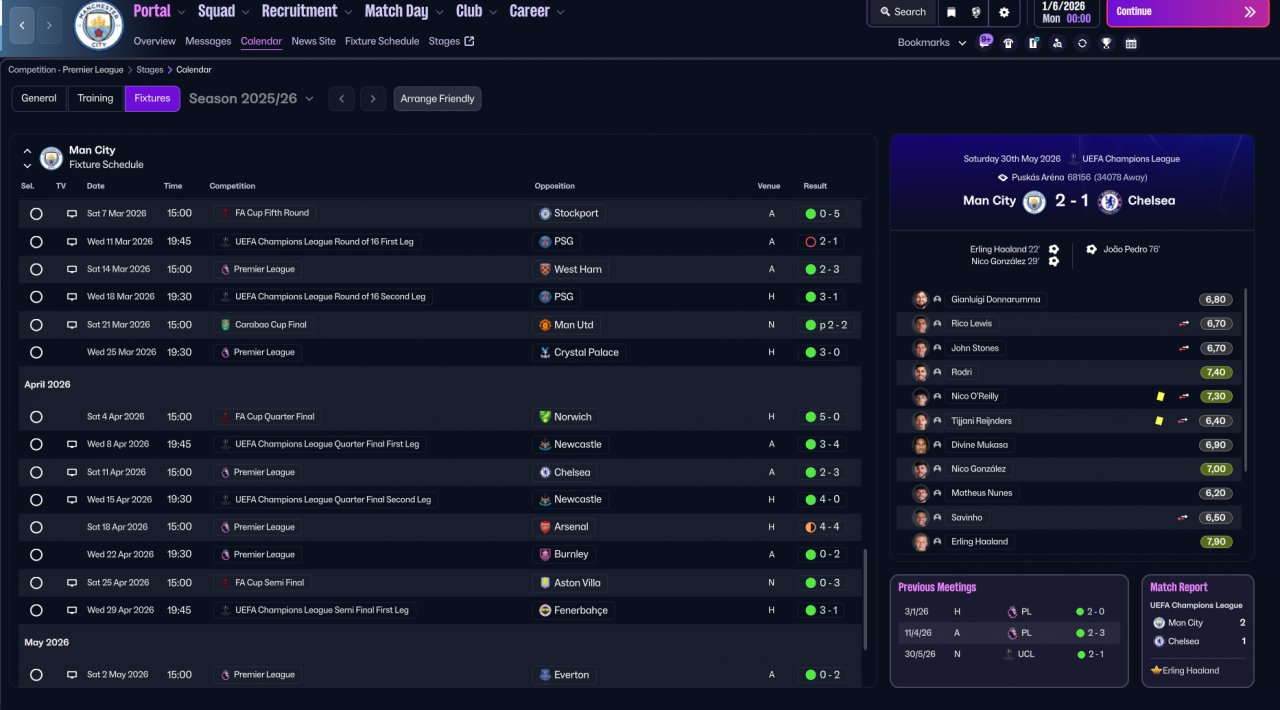Switch to the Training calendar view
This screenshot has width=1280, height=710.
95,98
